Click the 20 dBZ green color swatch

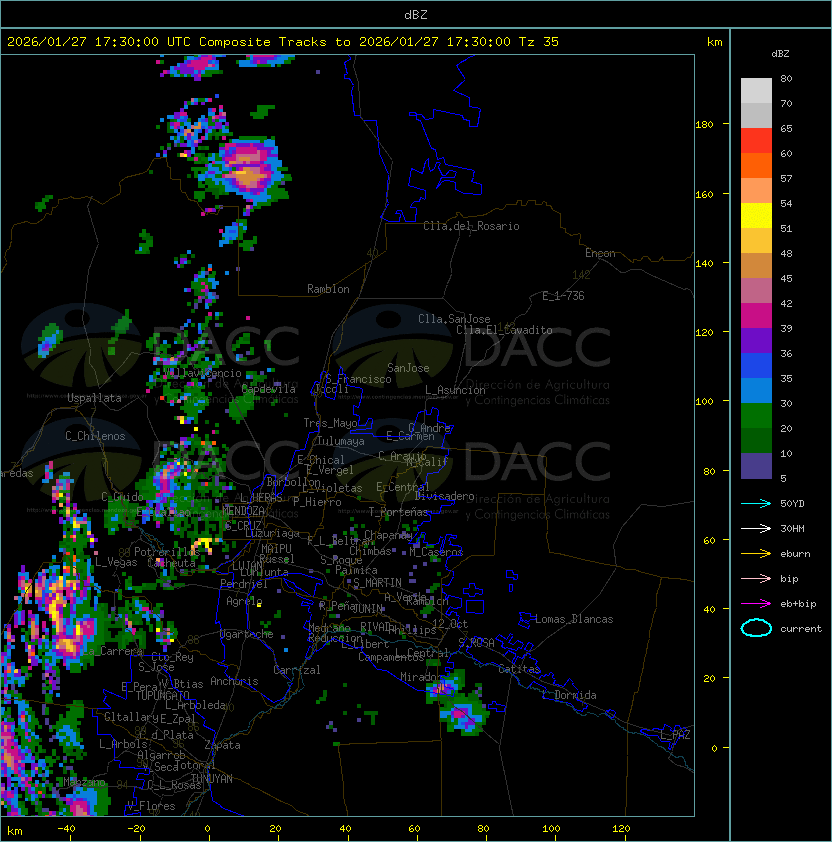756,441
